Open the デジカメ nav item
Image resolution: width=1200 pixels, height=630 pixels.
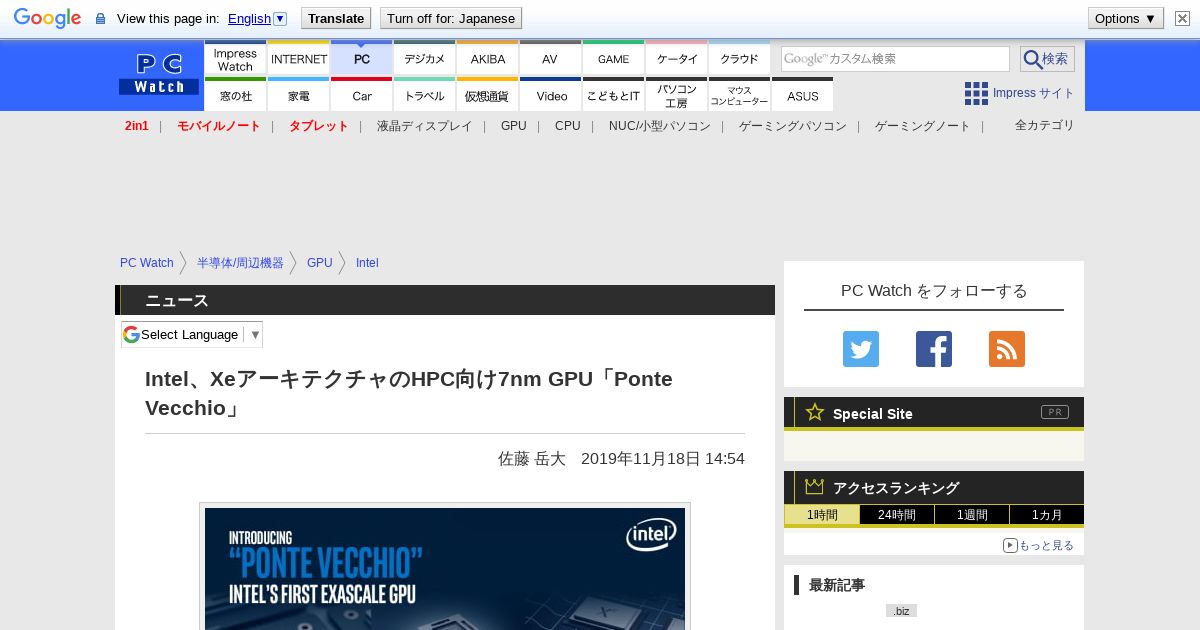coord(425,59)
